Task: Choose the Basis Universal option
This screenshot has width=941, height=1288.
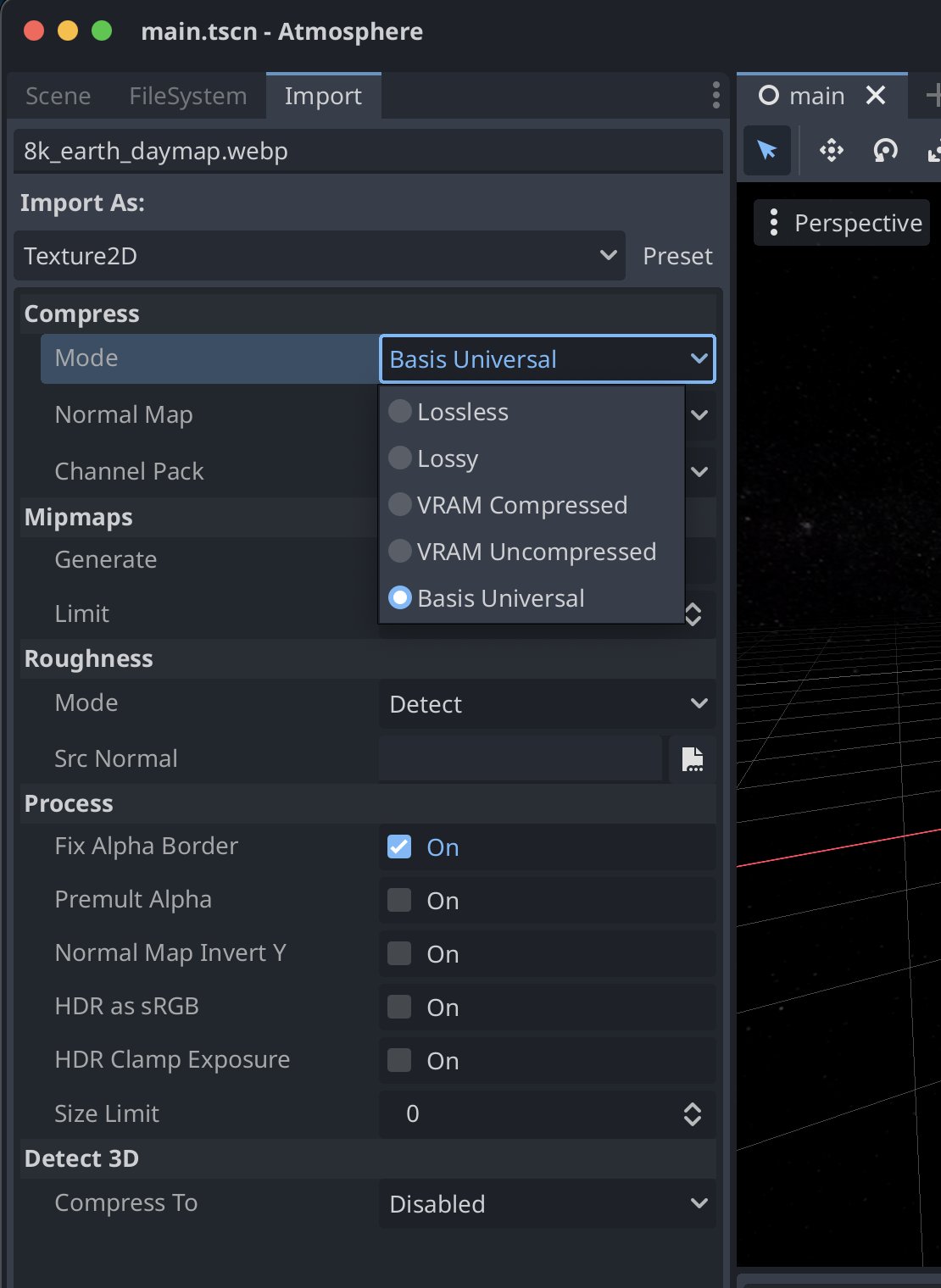Action: click(x=532, y=598)
